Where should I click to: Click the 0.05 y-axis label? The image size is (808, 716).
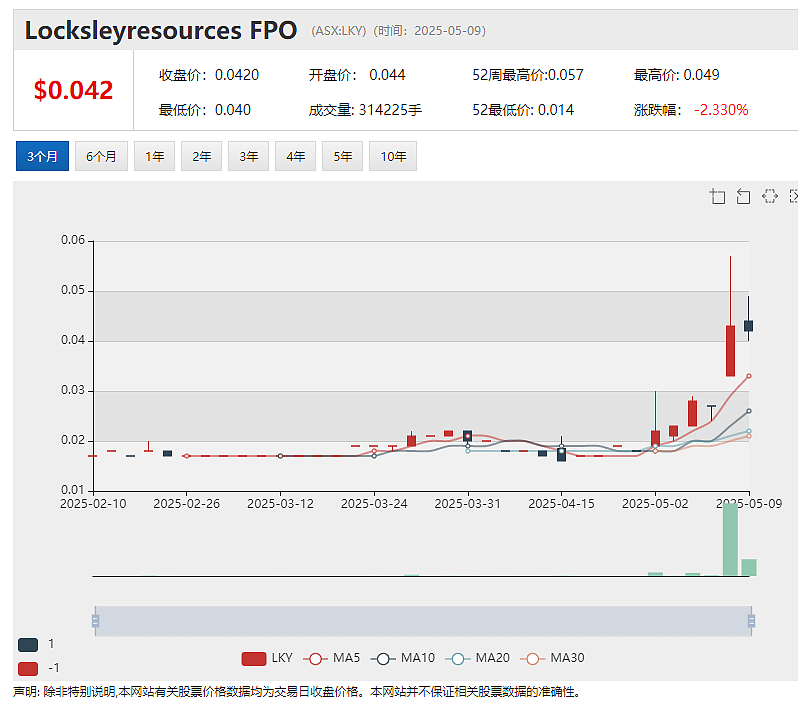coord(73,290)
